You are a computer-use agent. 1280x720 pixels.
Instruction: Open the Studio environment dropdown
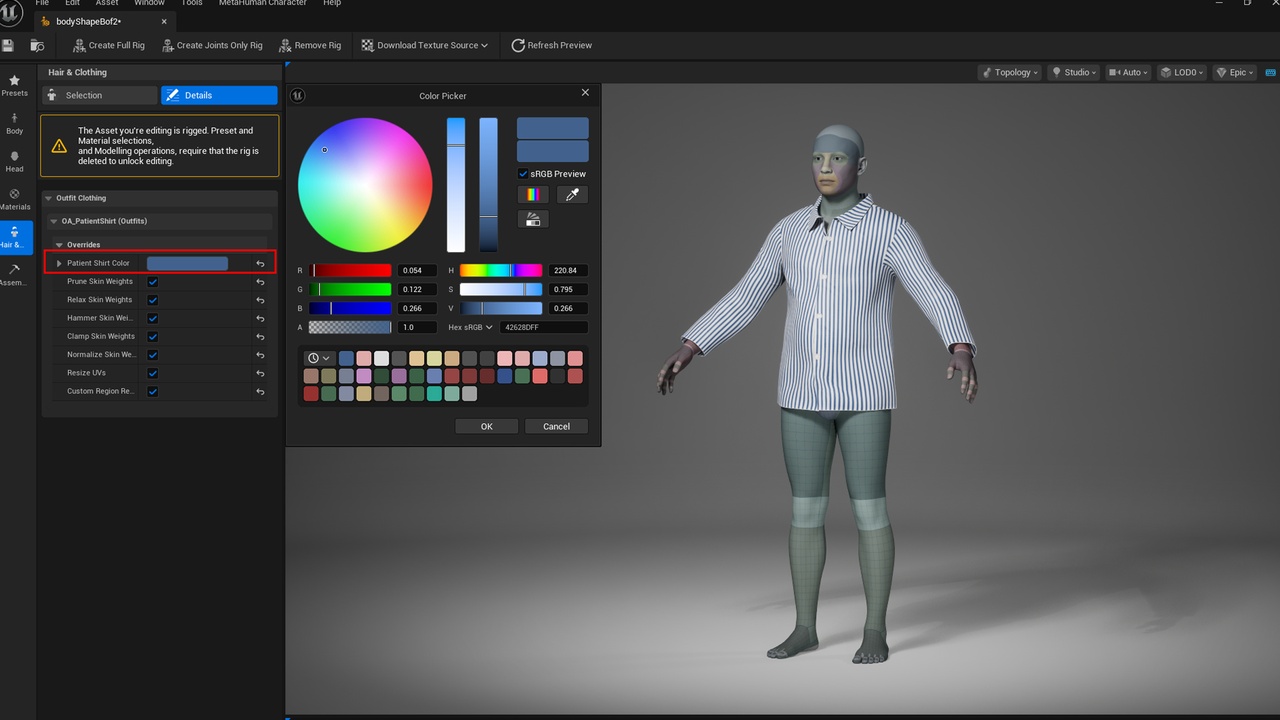[x=1073, y=72]
